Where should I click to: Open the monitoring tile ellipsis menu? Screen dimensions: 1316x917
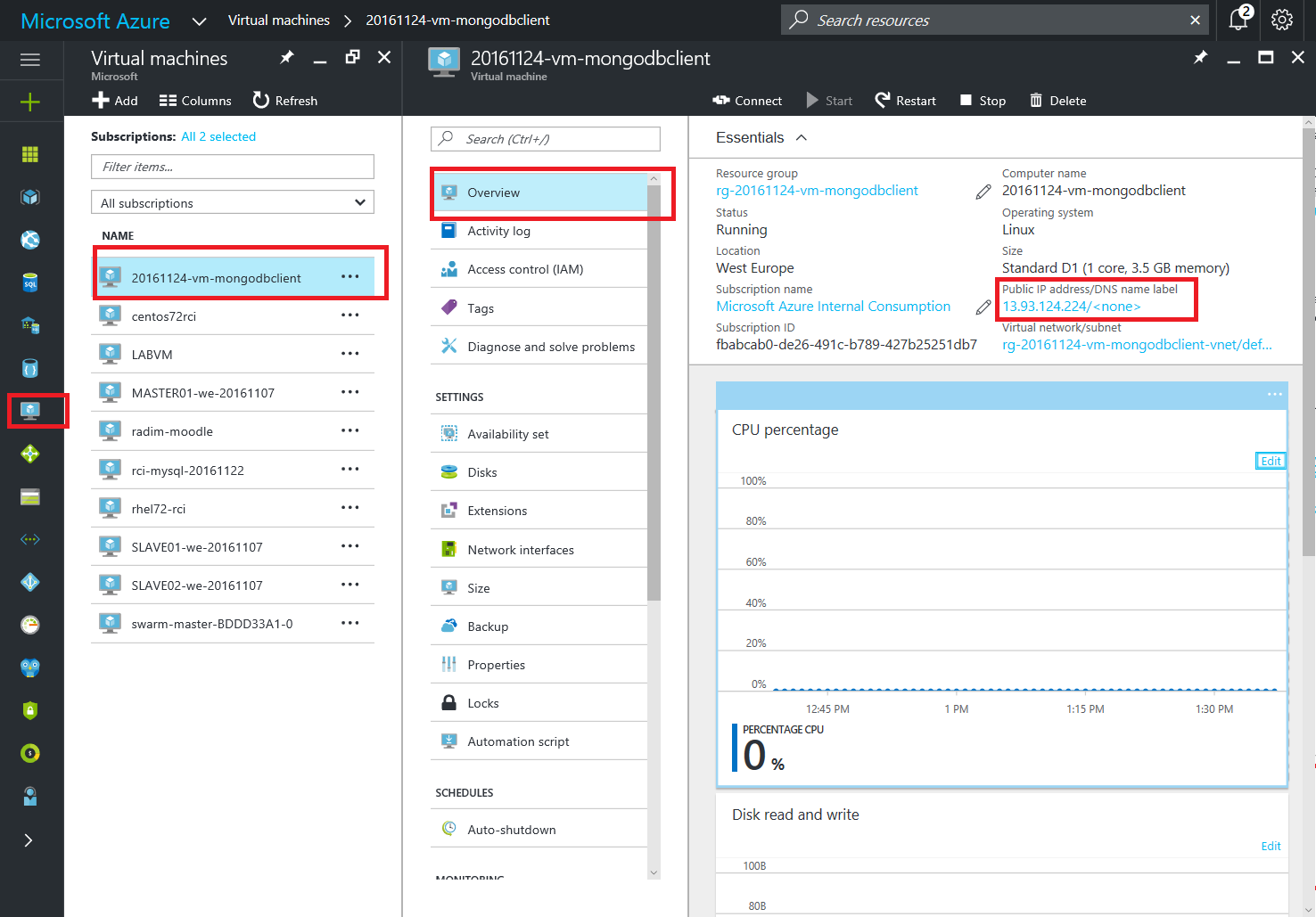[x=1275, y=394]
